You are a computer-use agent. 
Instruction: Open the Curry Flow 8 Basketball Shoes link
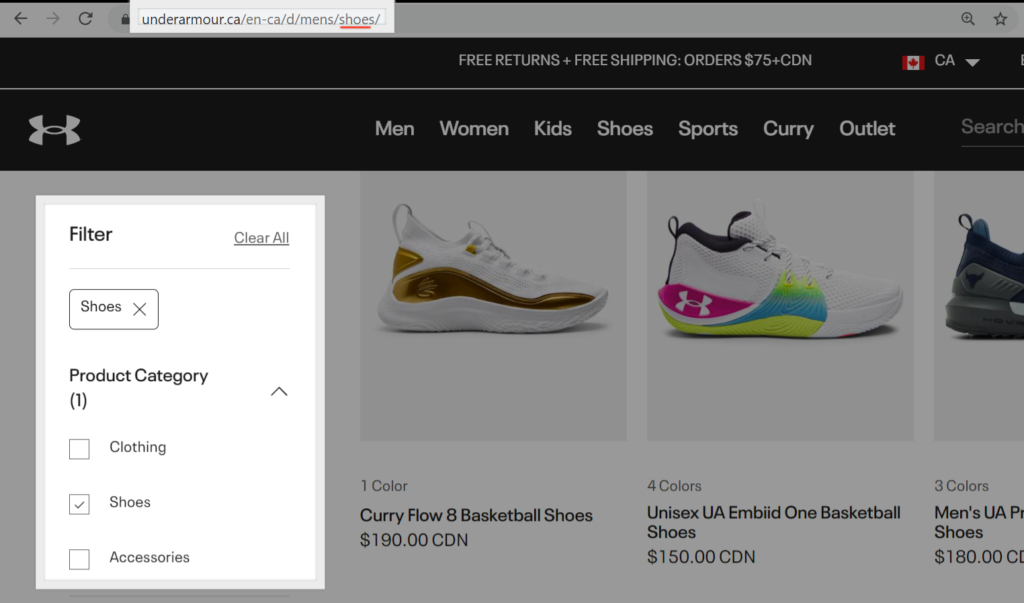(476, 515)
